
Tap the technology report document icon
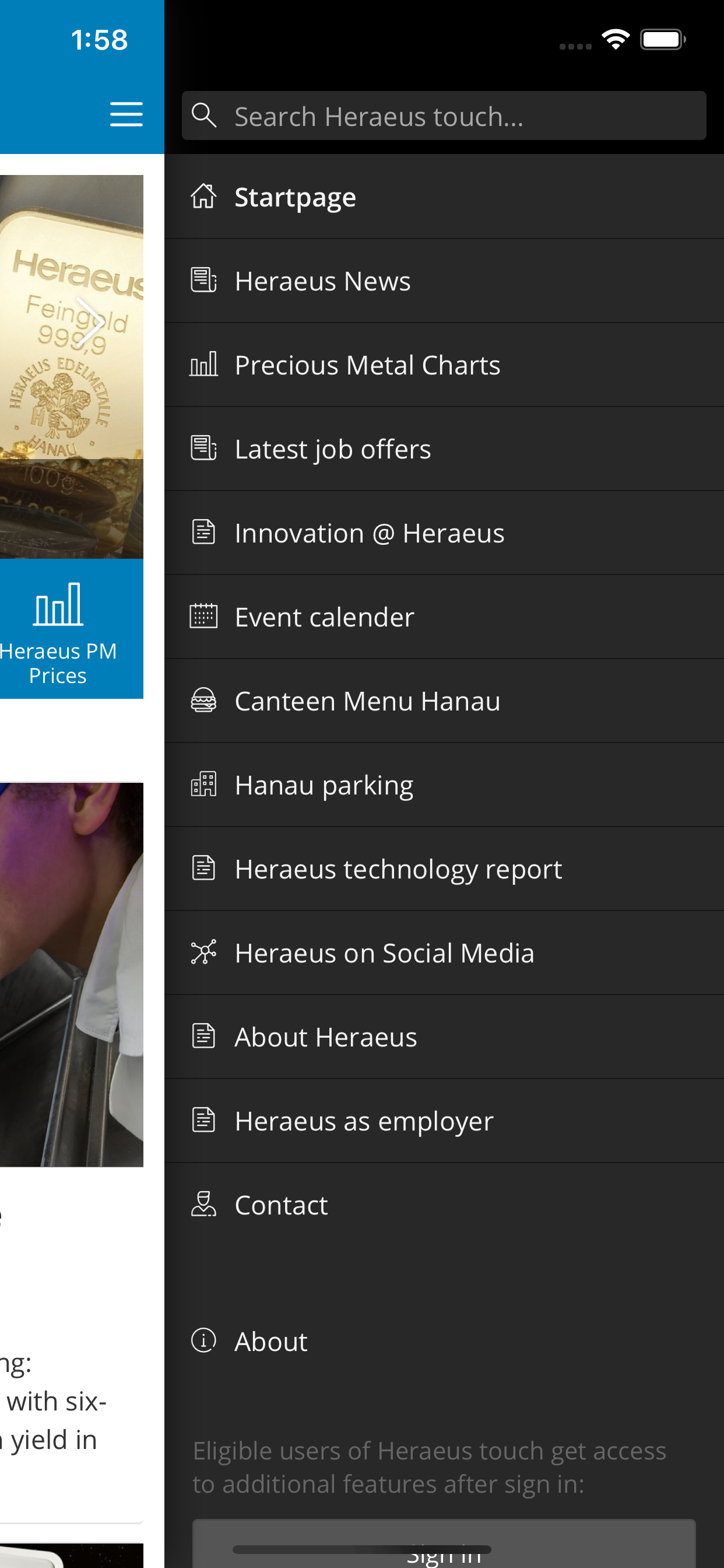click(x=203, y=868)
